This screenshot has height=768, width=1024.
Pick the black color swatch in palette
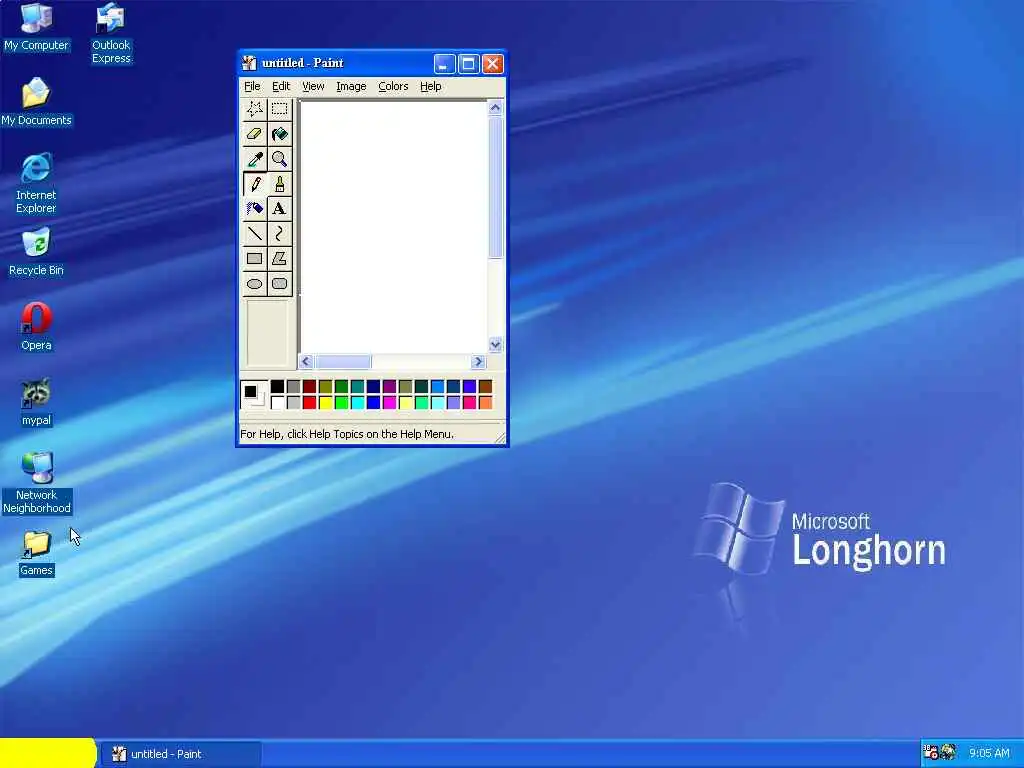tap(278, 387)
